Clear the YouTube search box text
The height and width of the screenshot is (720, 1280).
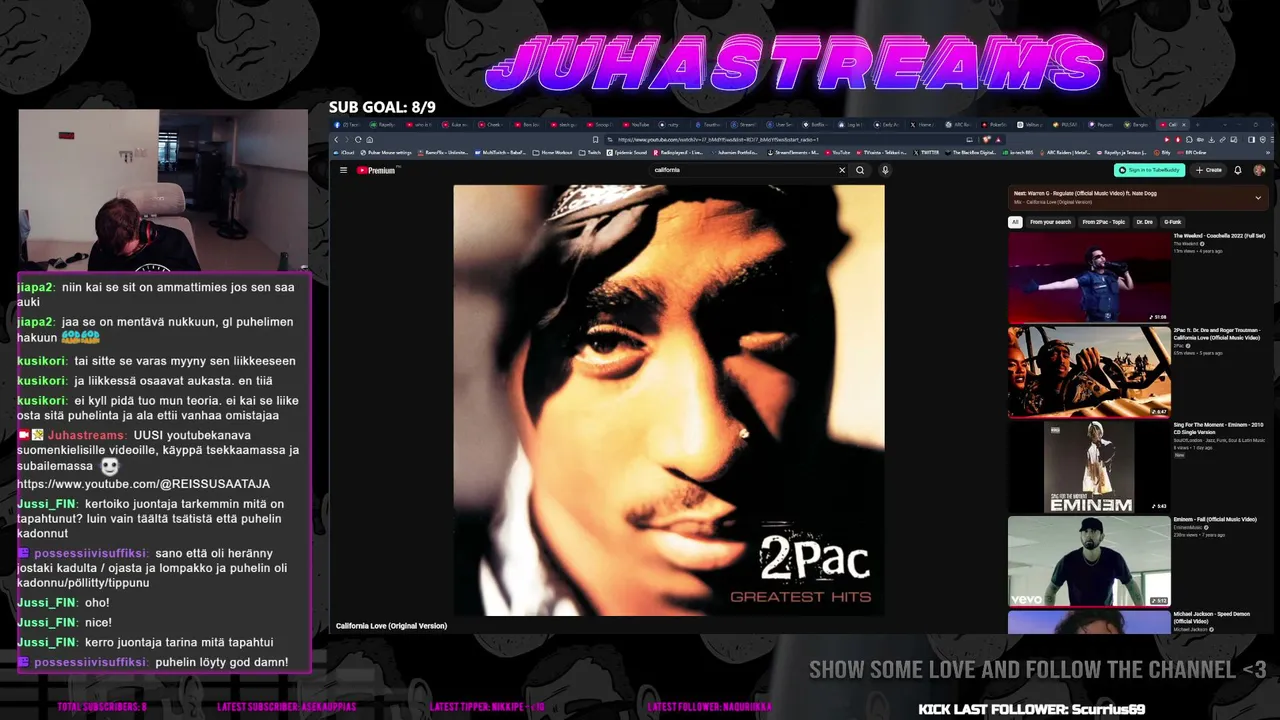(842, 170)
